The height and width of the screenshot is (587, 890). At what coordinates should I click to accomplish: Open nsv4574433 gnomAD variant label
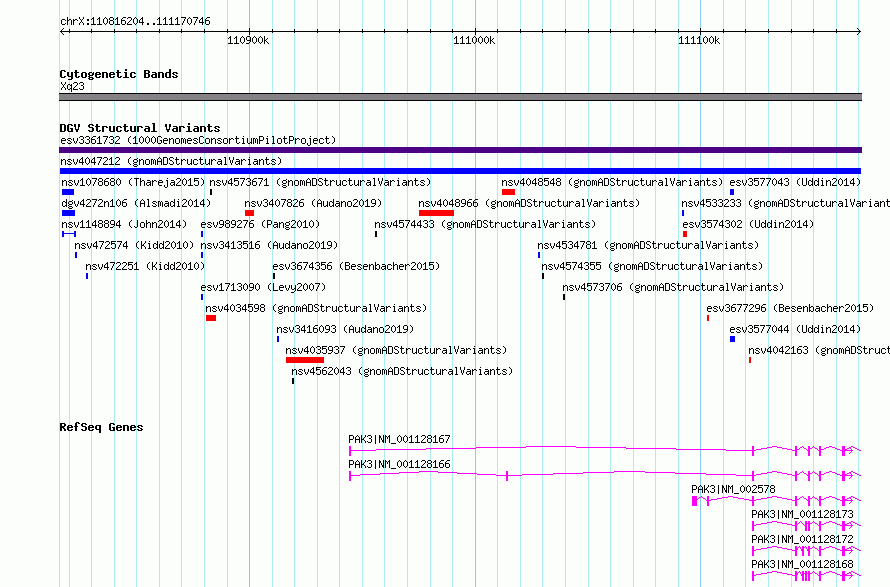[485, 224]
